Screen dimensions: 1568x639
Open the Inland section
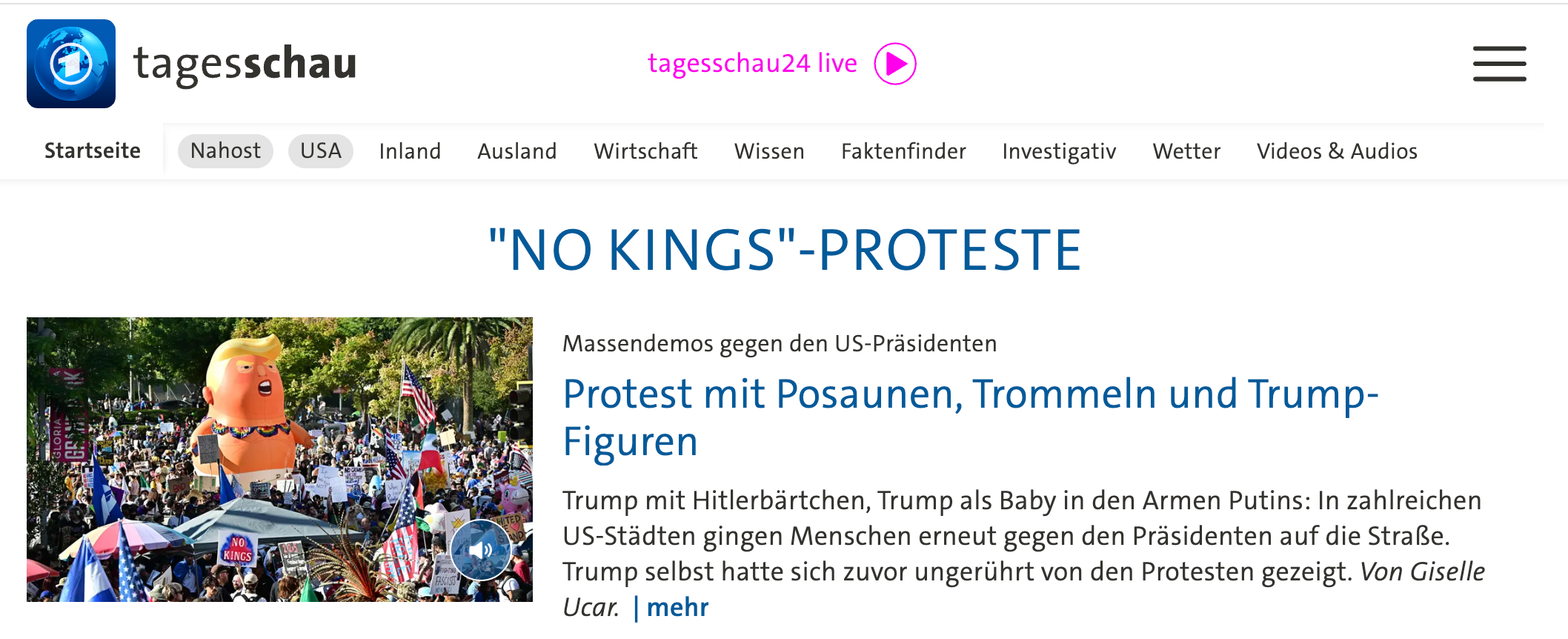(410, 151)
